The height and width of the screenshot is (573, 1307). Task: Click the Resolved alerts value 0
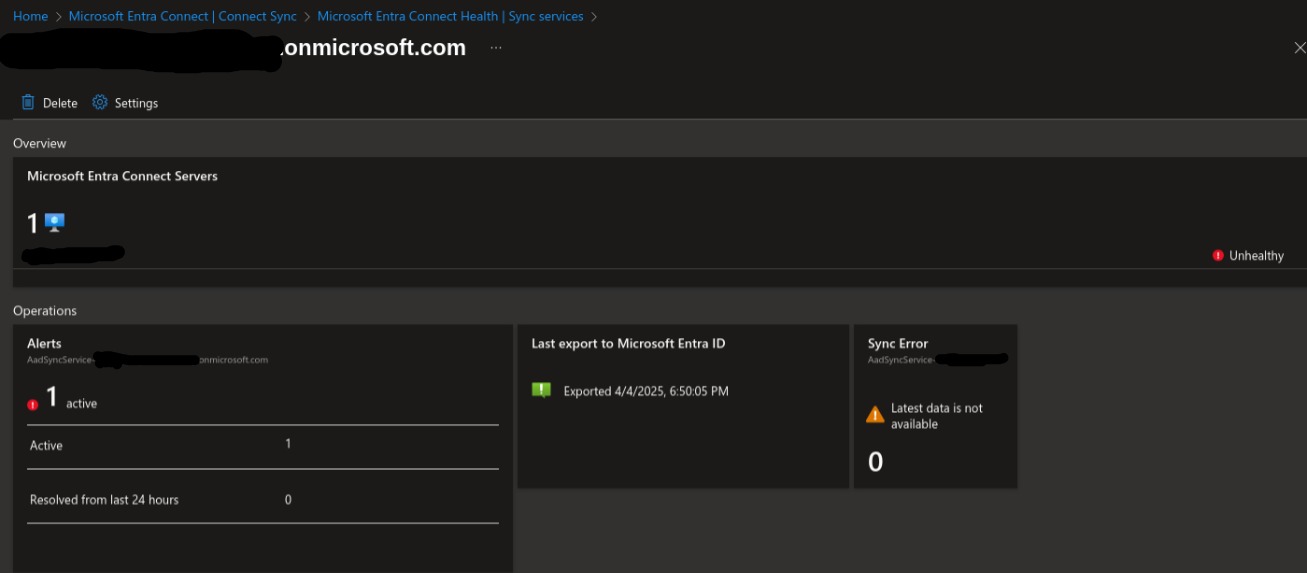[x=288, y=499]
